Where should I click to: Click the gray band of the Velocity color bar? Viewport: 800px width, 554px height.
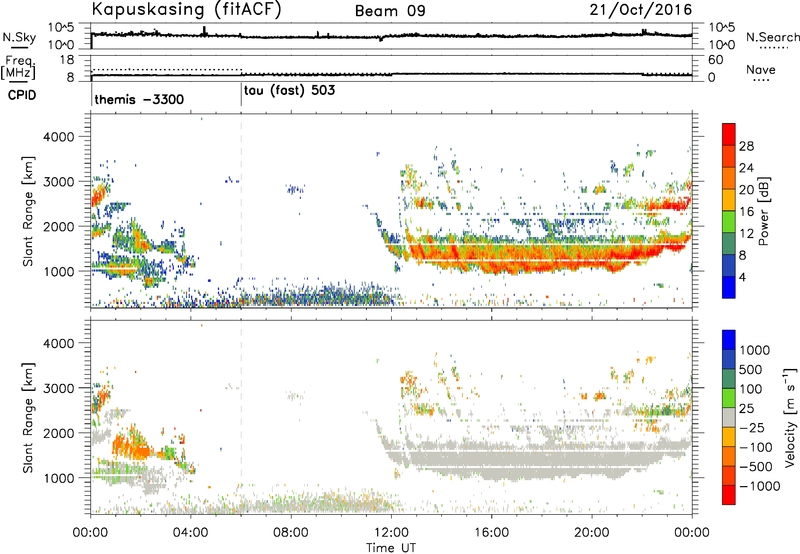(x=729, y=417)
